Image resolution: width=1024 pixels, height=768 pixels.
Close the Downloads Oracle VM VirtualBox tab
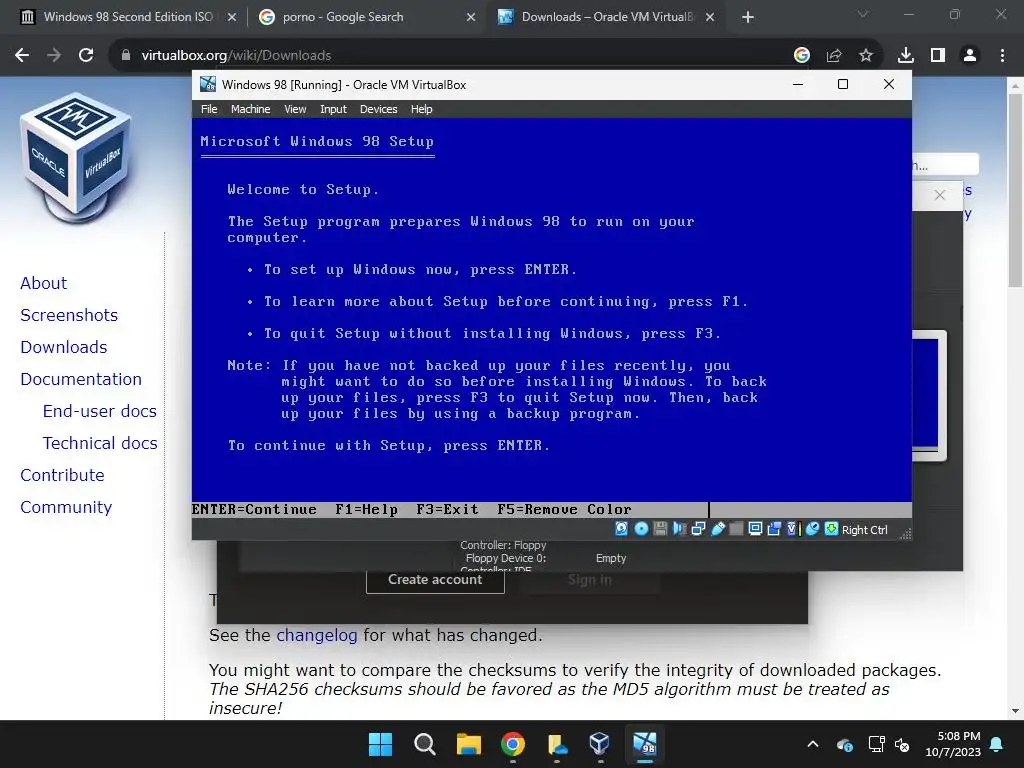point(710,17)
